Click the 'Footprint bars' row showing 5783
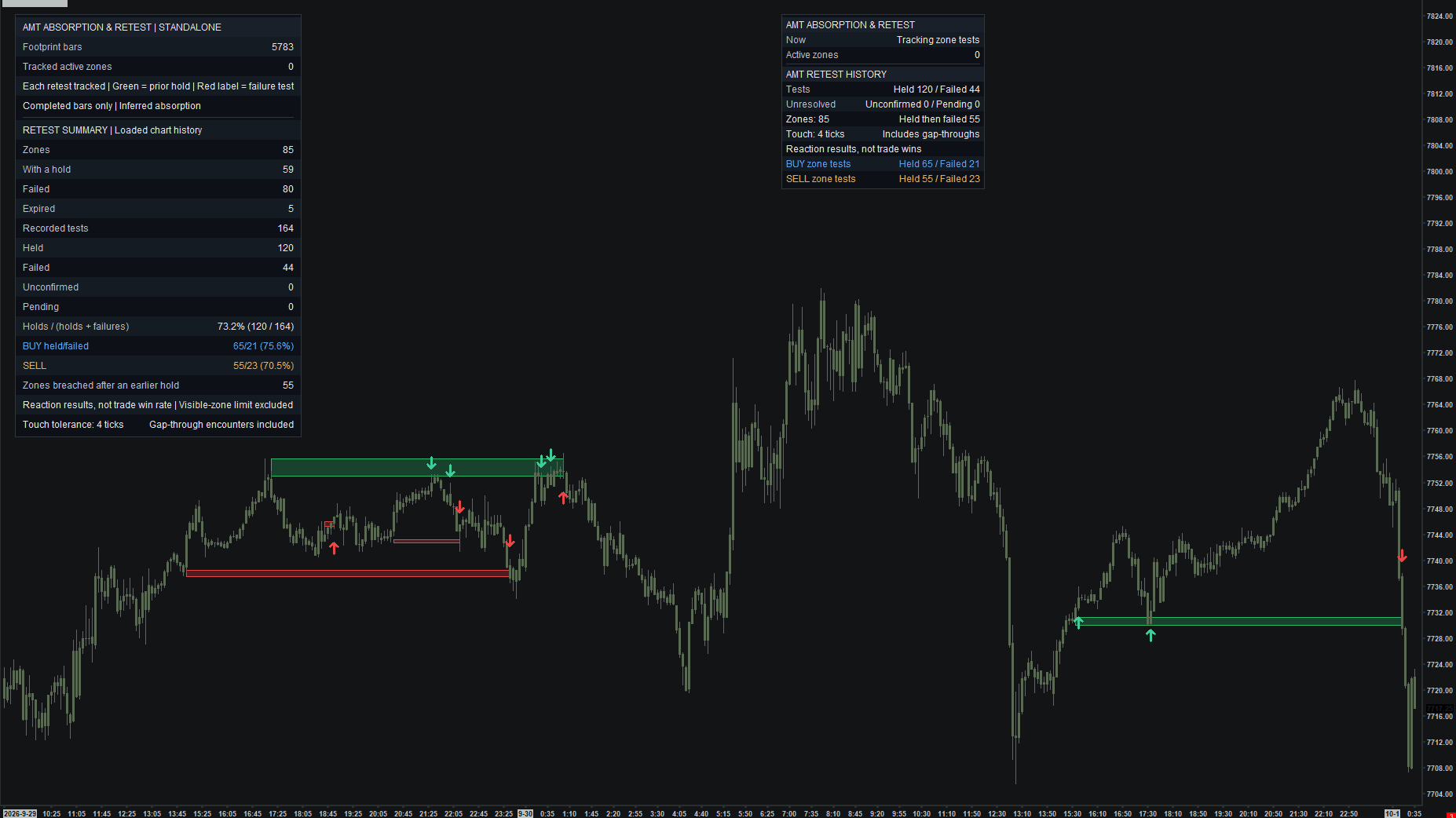1456x818 pixels. [158, 47]
